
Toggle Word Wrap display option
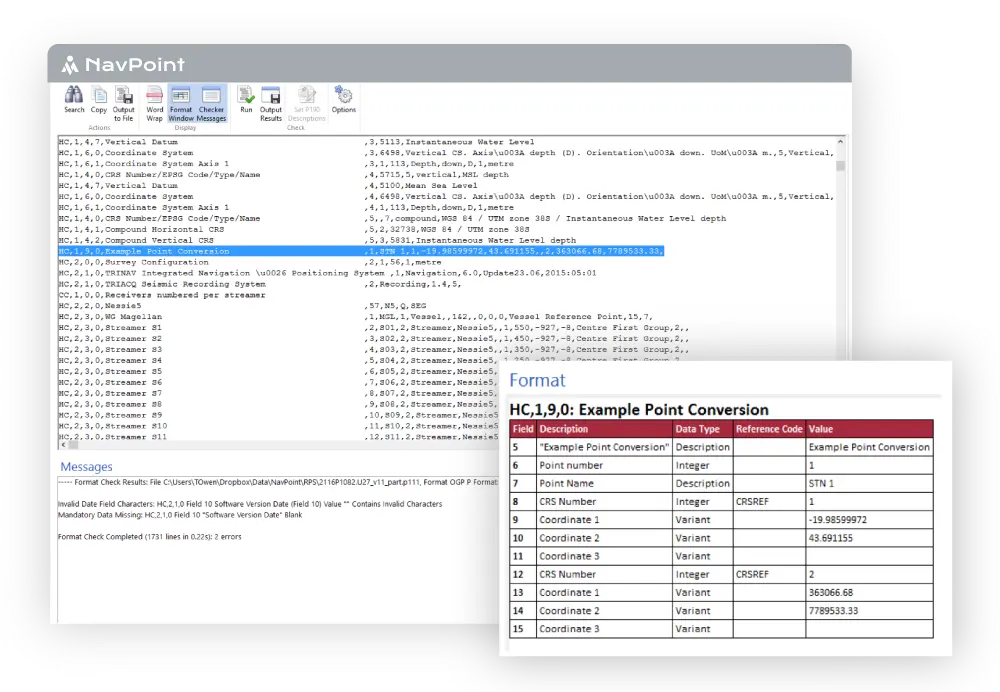[x=154, y=104]
